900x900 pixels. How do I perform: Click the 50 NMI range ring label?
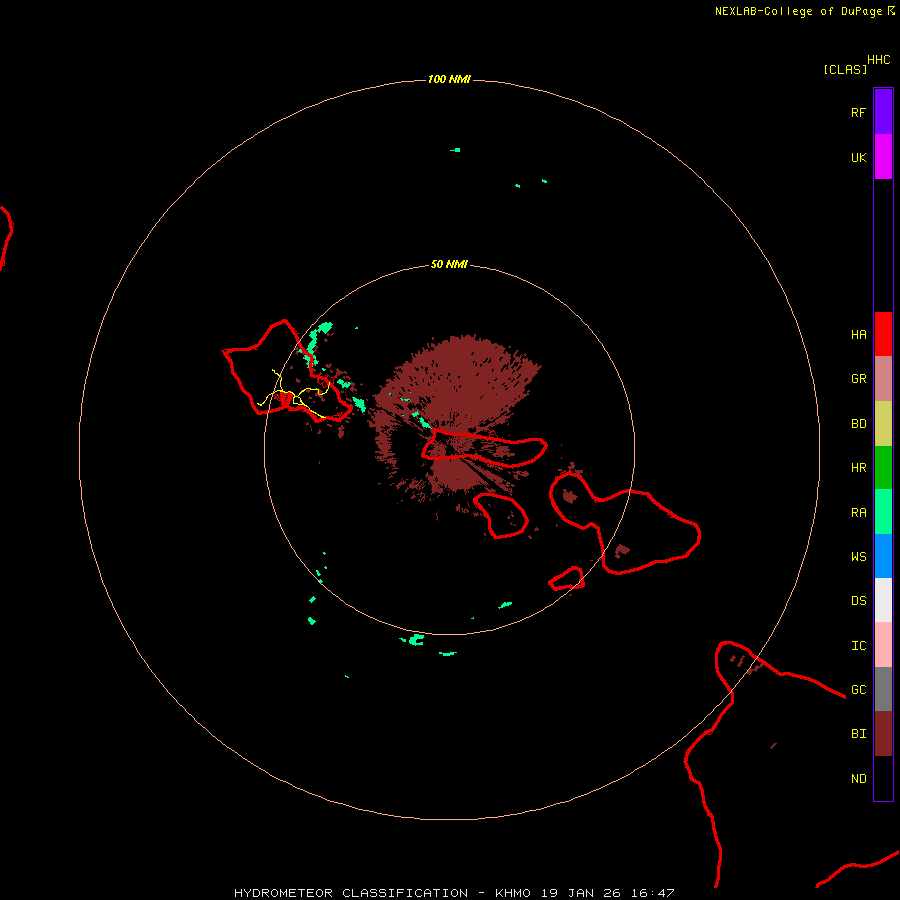tap(449, 264)
